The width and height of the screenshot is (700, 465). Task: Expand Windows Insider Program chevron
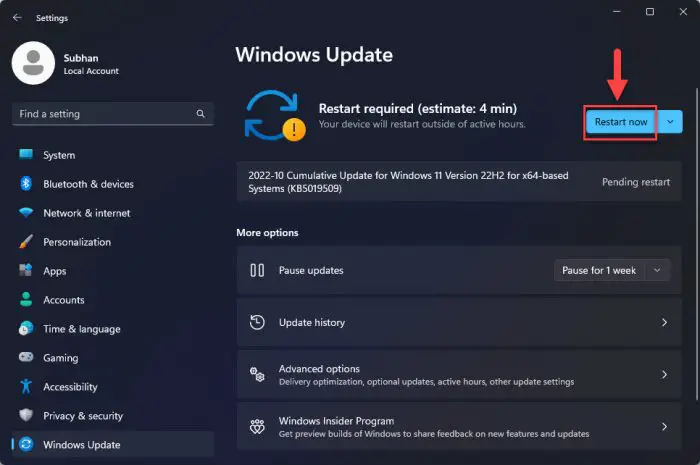664,427
